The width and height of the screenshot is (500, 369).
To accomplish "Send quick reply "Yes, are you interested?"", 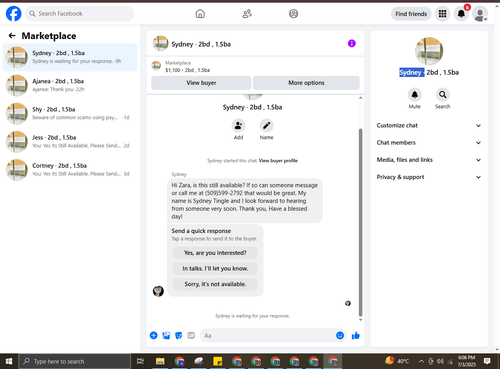I will click(x=215, y=253).
